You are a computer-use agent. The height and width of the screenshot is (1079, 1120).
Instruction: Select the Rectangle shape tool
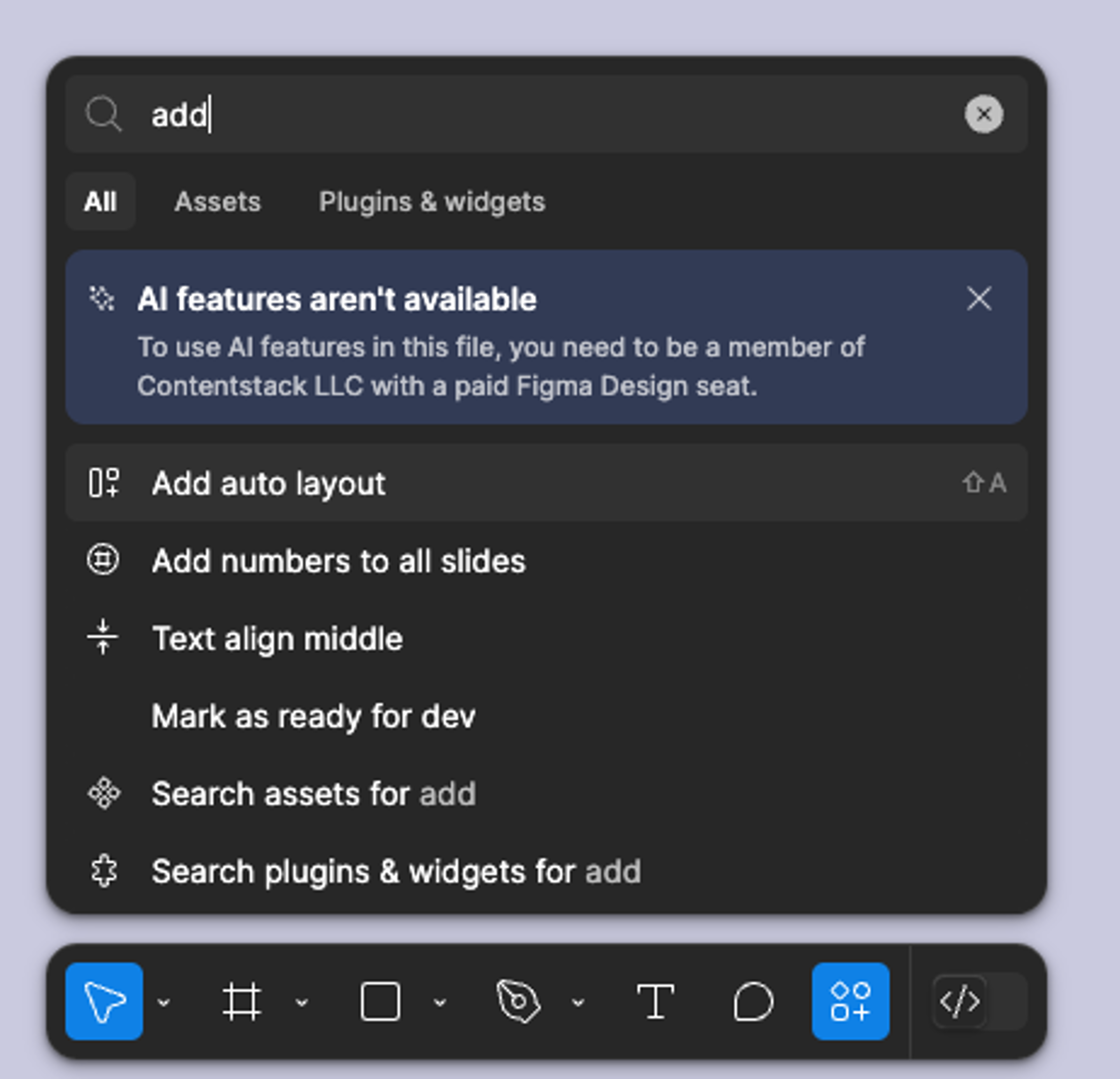pyautogui.click(x=380, y=1001)
